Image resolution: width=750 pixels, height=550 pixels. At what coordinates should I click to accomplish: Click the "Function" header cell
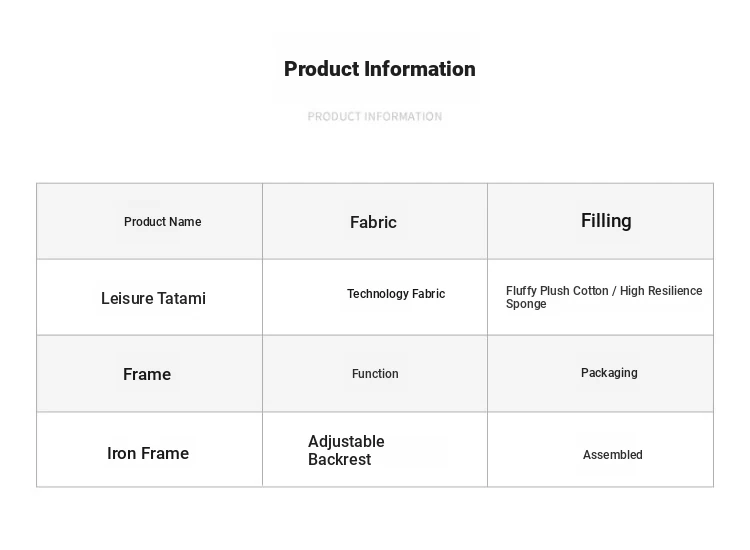pyautogui.click(x=375, y=374)
